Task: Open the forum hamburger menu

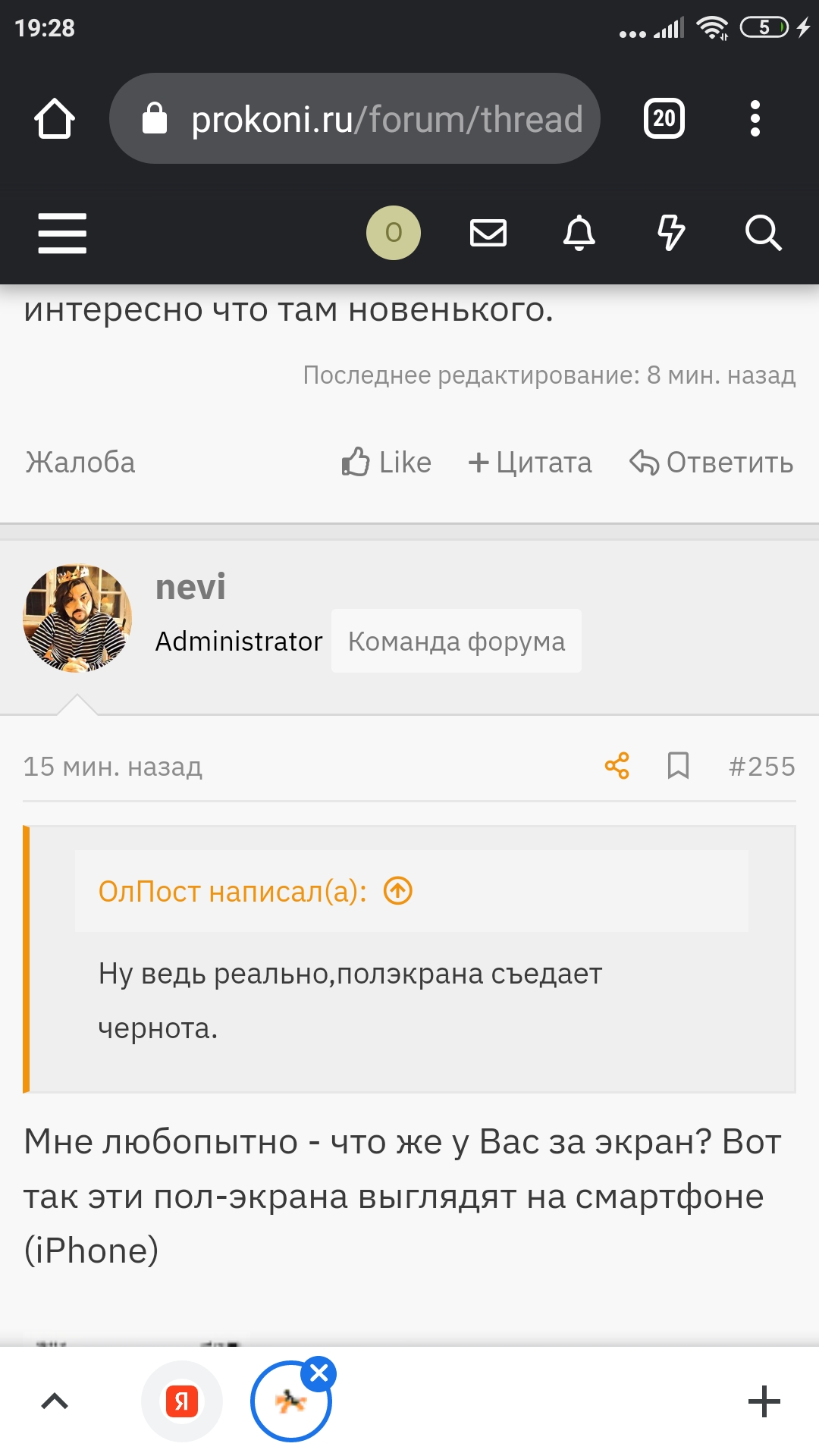Action: tap(62, 233)
